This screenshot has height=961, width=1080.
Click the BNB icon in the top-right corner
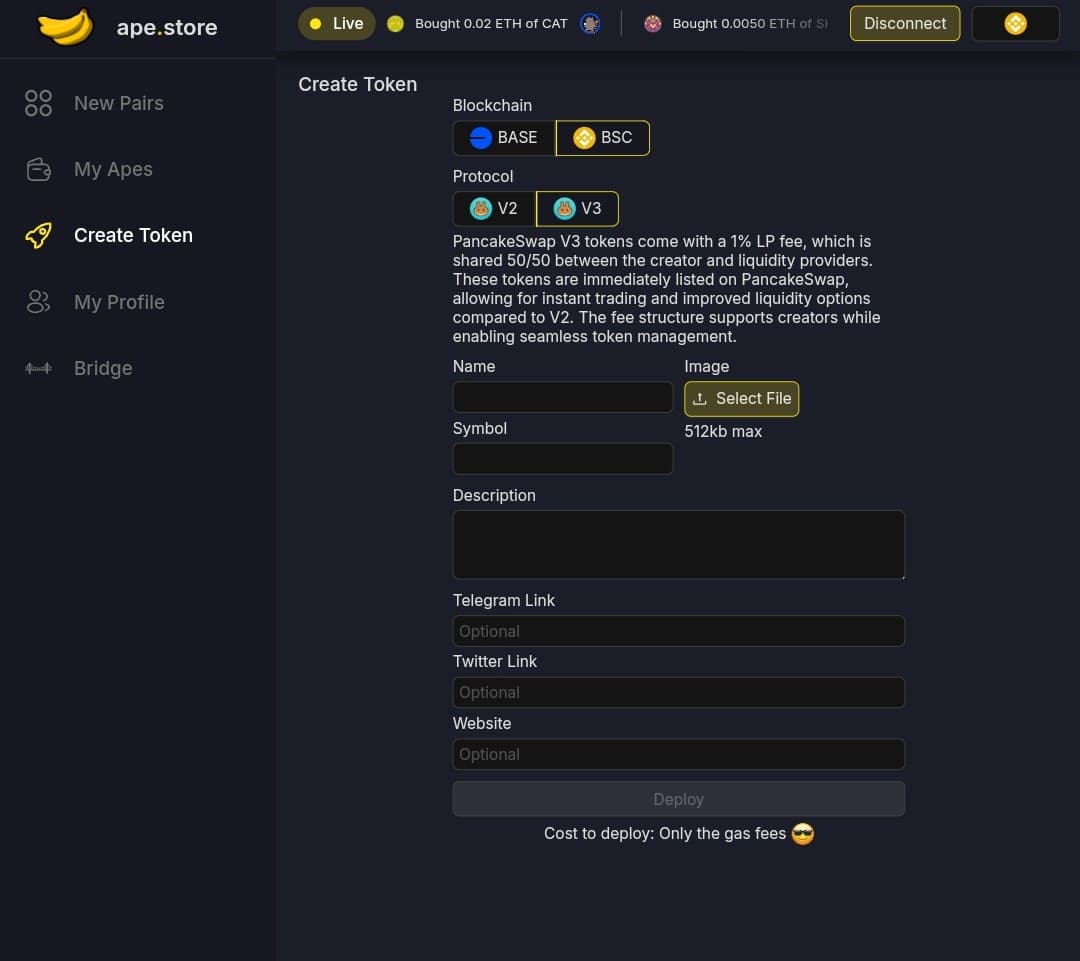point(1015,22)
